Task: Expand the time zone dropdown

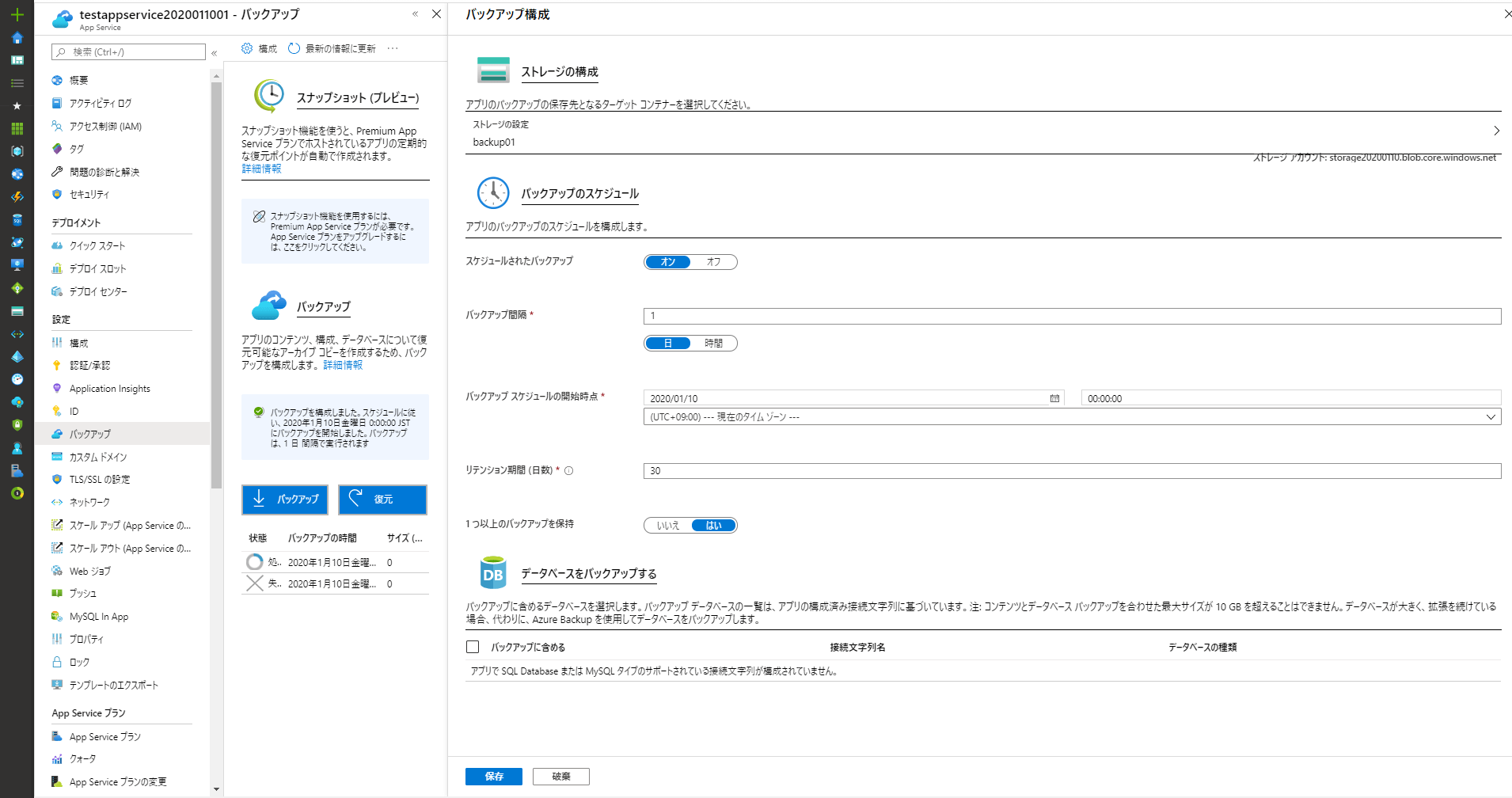Action: (x=1490, y=417)
